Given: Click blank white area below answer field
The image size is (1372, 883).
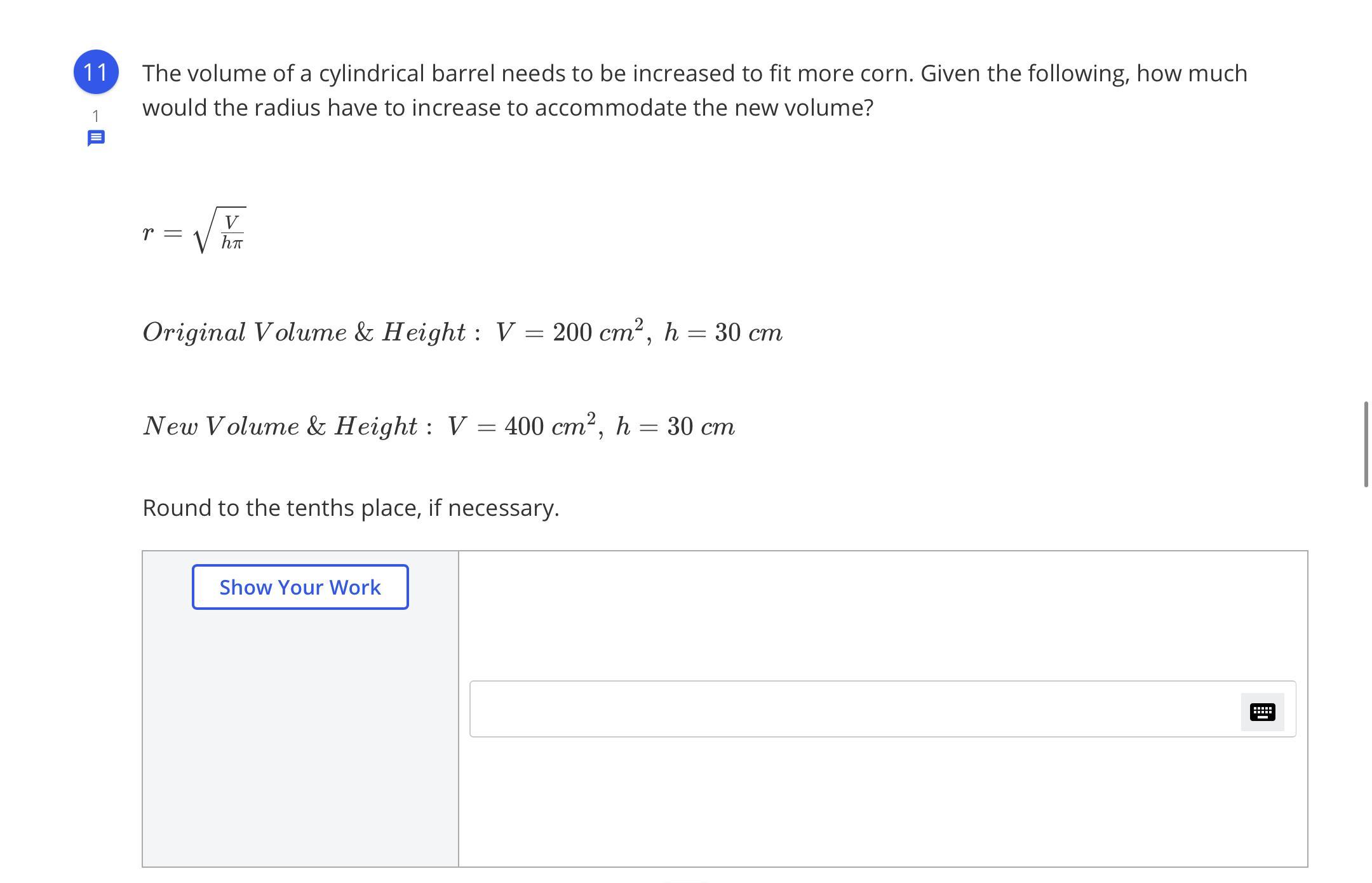Looking at the screenshot, I should point(883,802).
